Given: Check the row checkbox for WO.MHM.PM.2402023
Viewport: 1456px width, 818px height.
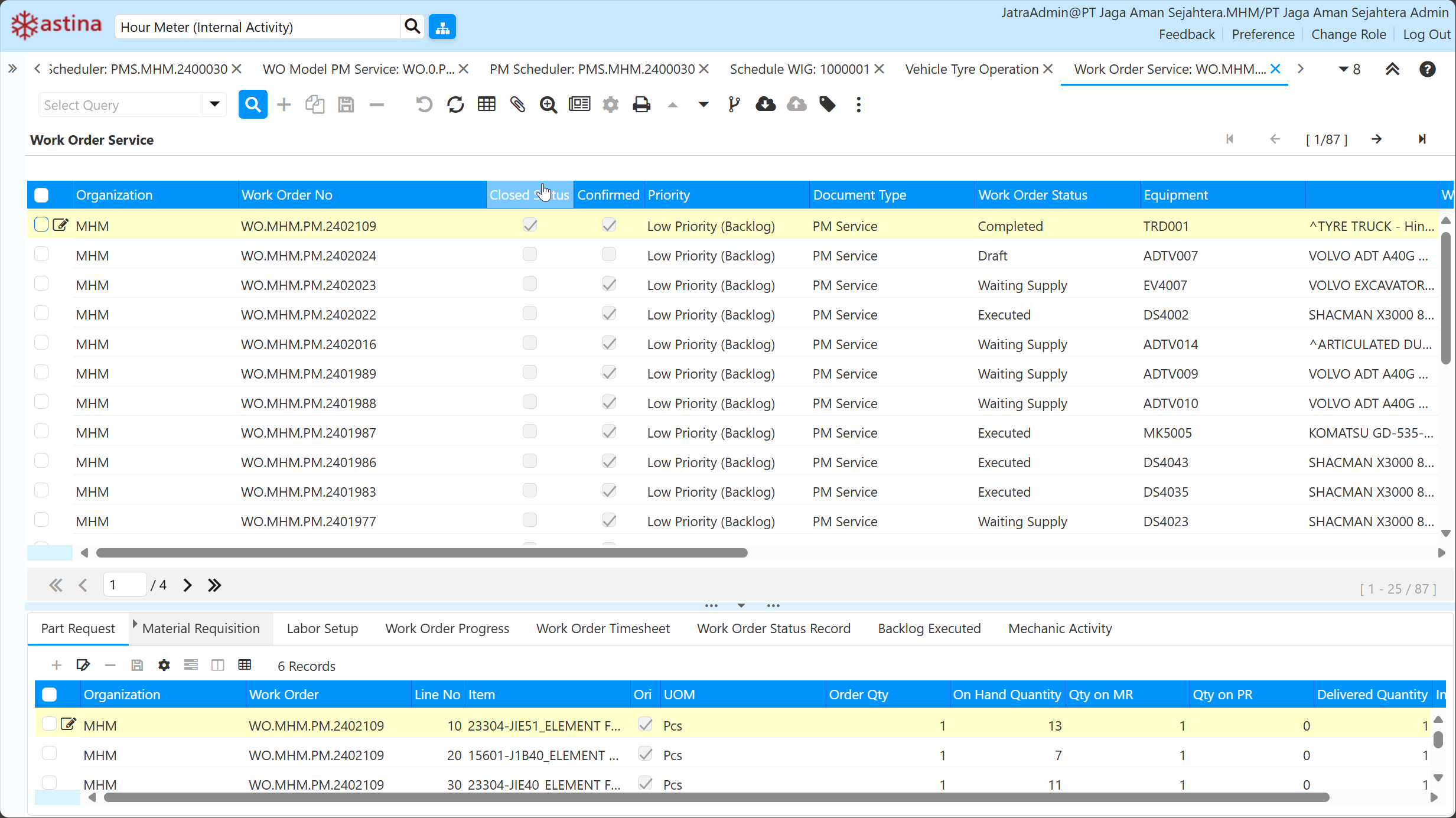Looking at the screenshot, I should pos(41,284).
